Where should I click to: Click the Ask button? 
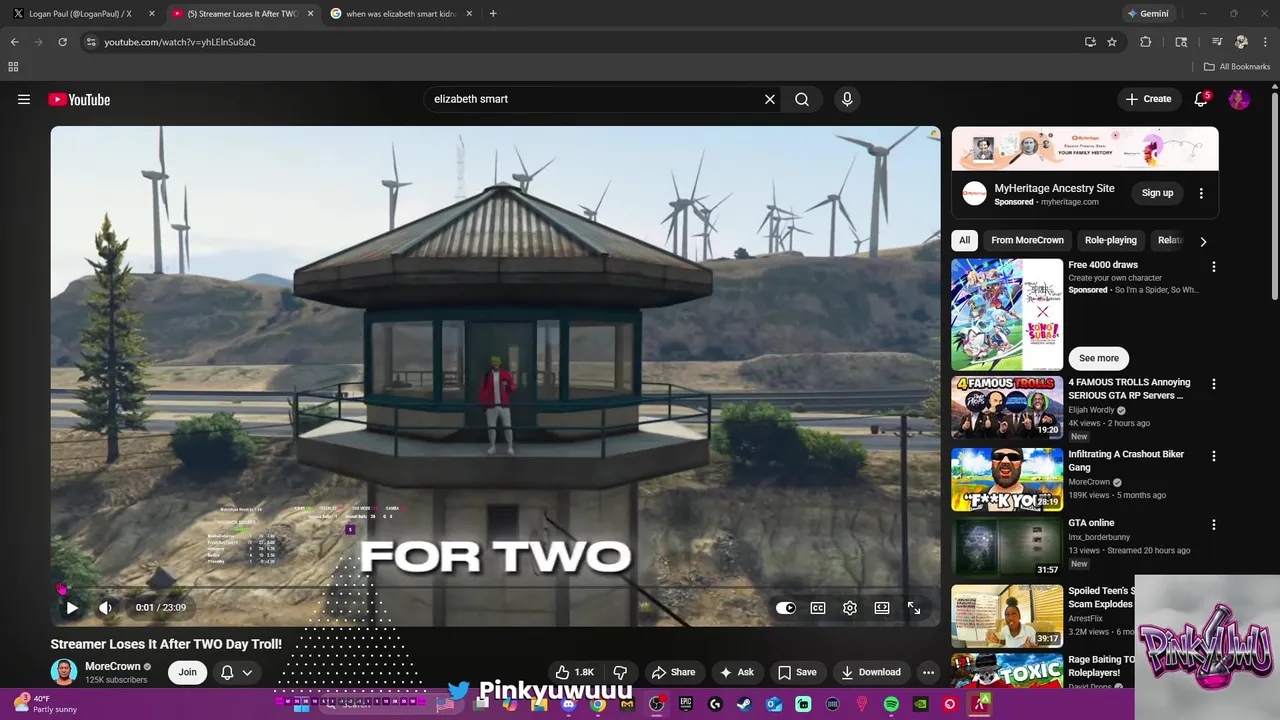[x=737, y=672]
